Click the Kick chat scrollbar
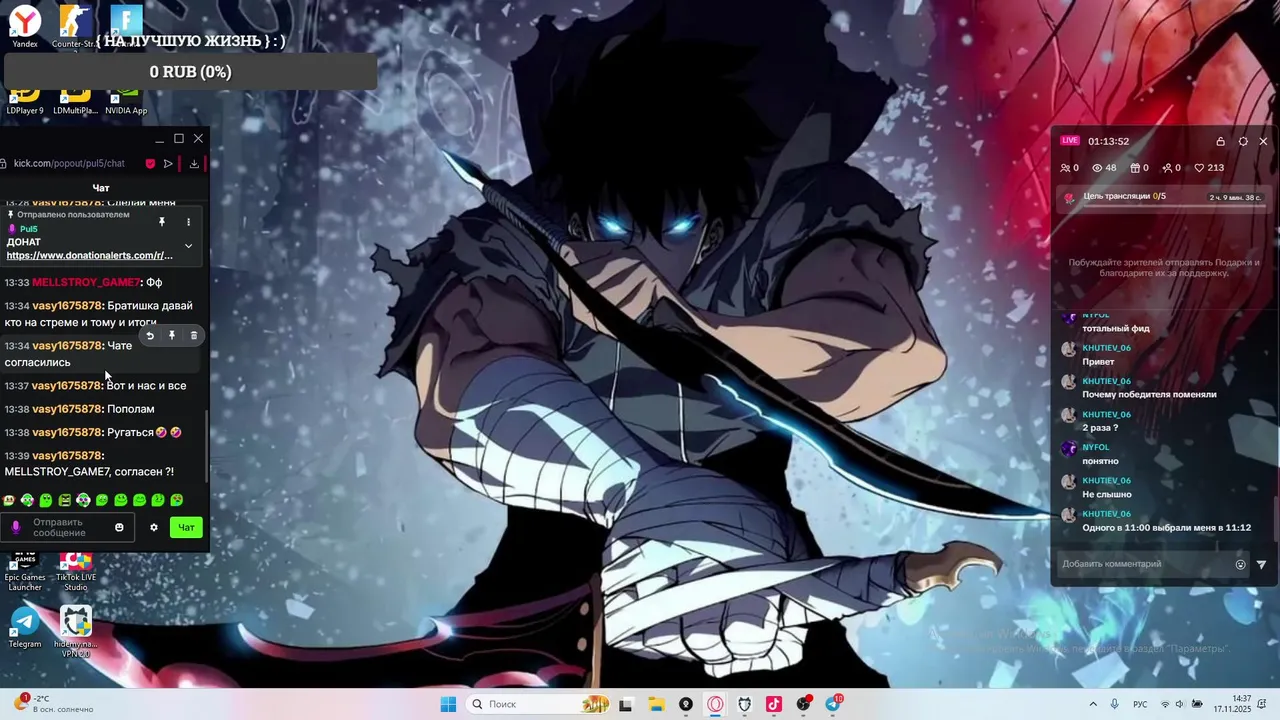Viewport: 1280px width, 720px height. point(207,445)
